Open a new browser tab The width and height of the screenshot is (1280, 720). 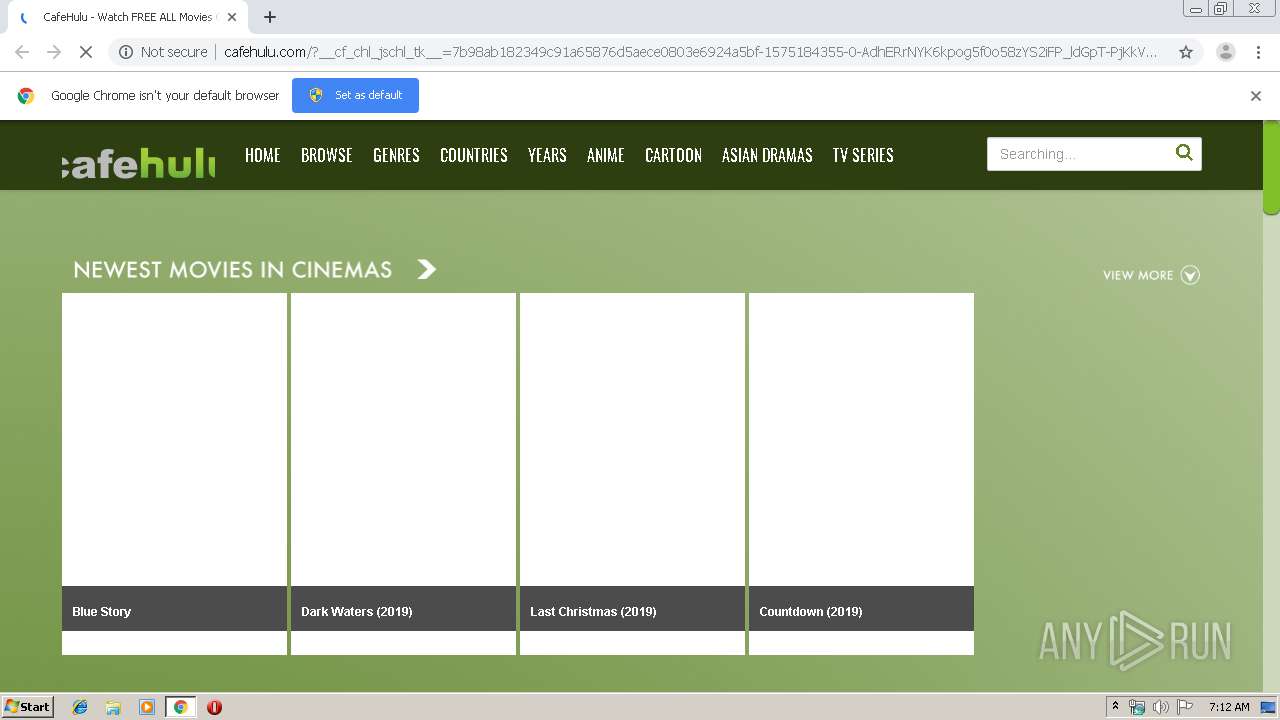270,17
